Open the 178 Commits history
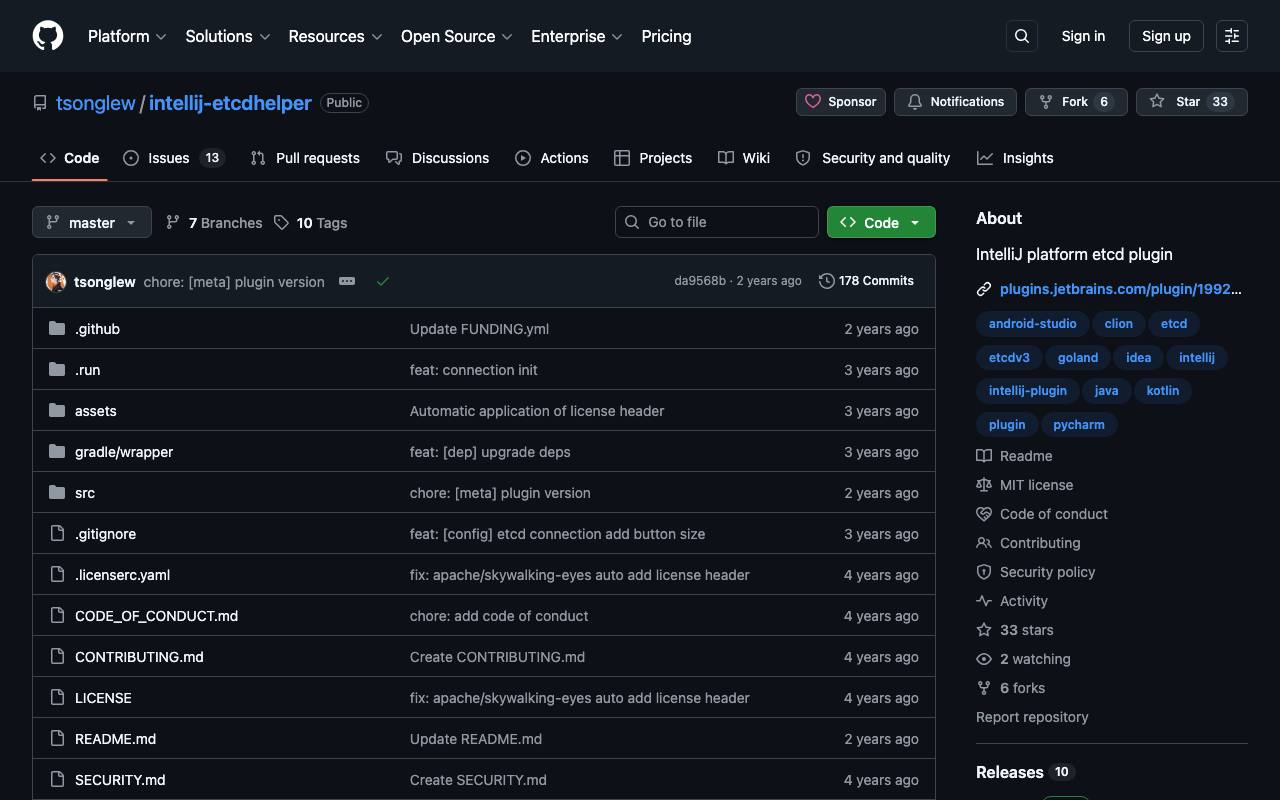The height and width of the screenshot is (800, 1280). (x=866, y=281)
